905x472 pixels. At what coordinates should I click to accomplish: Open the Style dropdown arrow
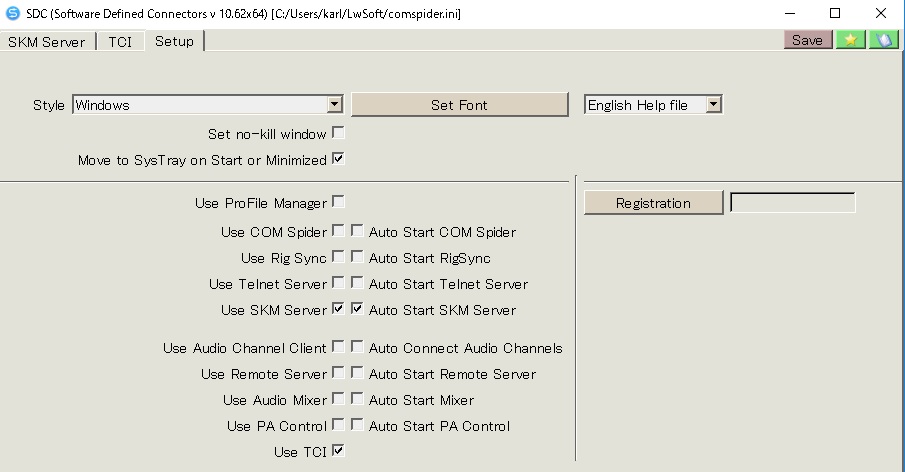pyautogui.click(x=335, y=104)
